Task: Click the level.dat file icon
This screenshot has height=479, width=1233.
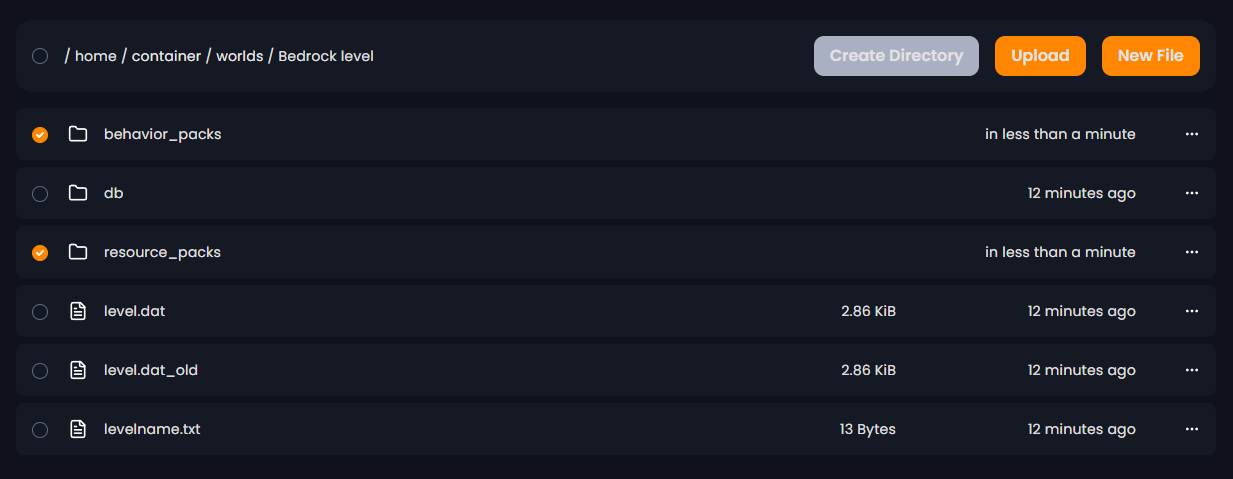Action: pyautogui.click(x=78, y=311)
